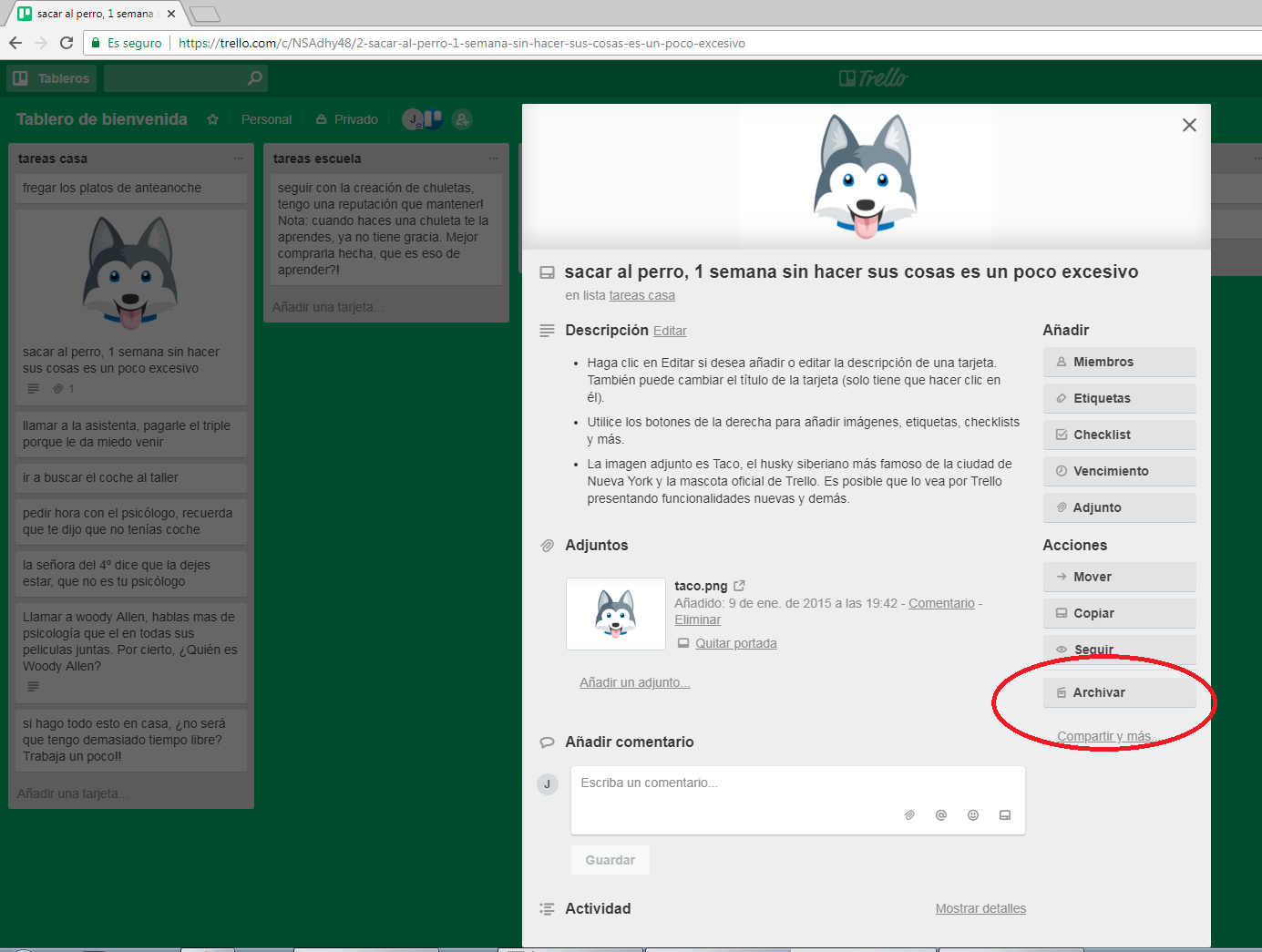Open the Vencimiento due date picker
1262x952 pixels.
click(1119, 471)
